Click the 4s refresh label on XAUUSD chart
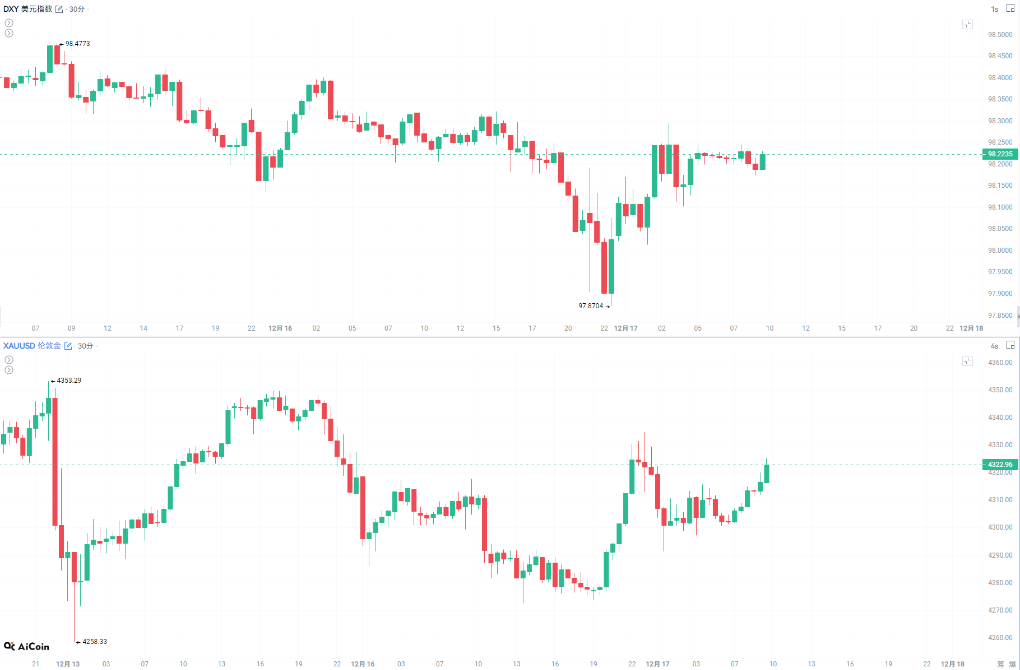 (994, 346)
